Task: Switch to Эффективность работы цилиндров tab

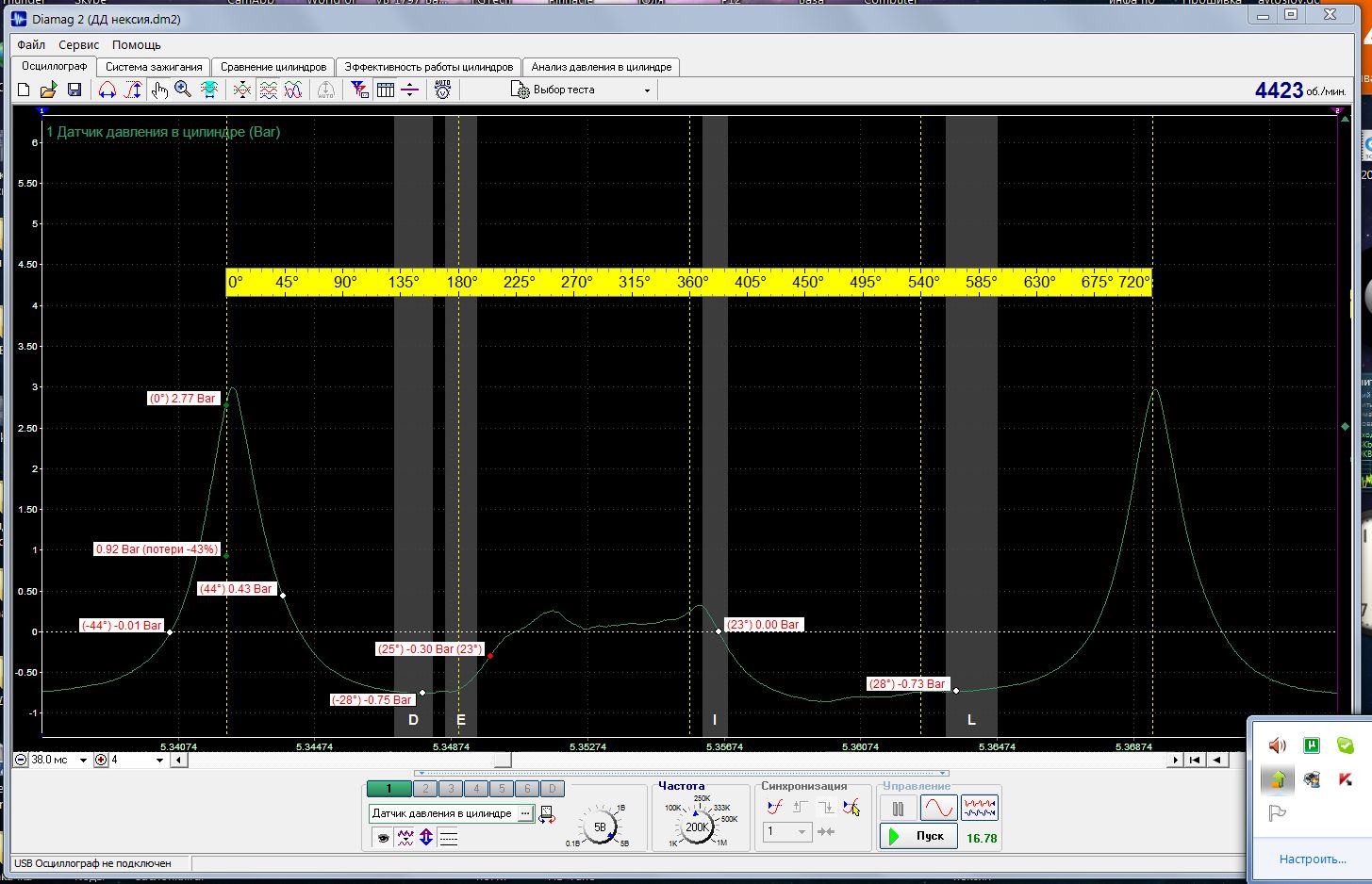Action: (429, 67)
